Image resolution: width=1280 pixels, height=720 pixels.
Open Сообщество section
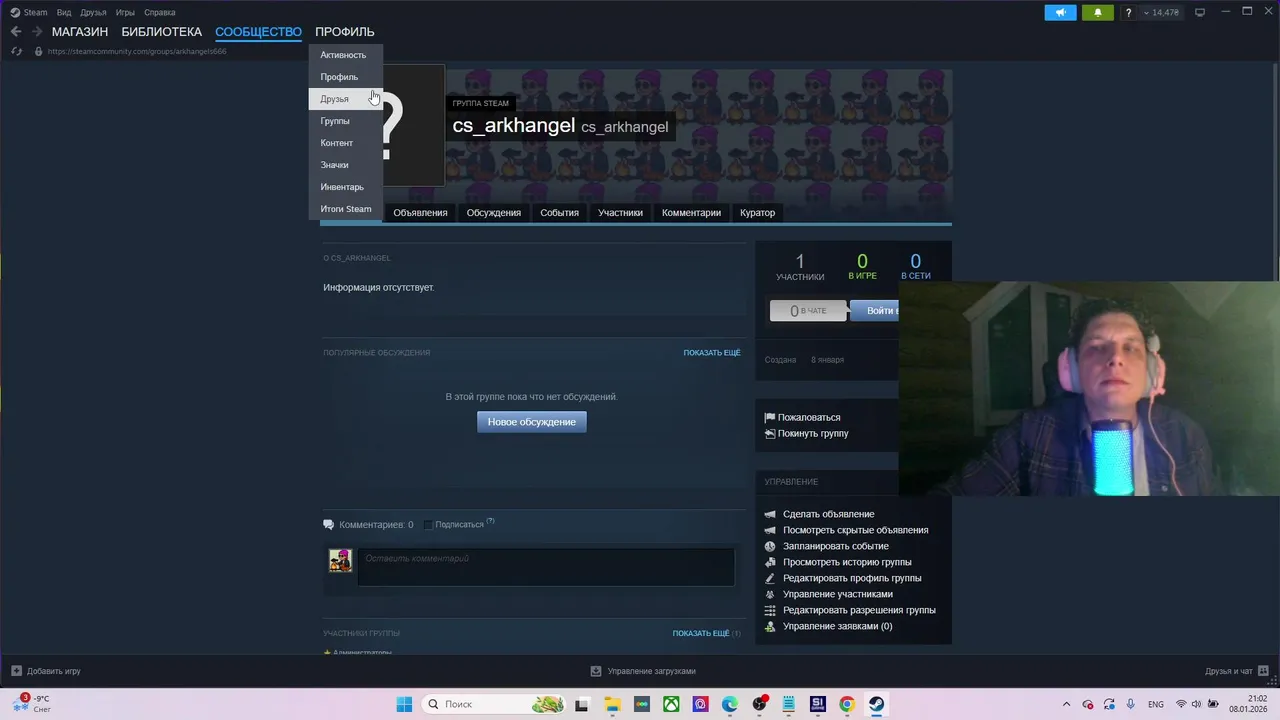coord(258,32)
